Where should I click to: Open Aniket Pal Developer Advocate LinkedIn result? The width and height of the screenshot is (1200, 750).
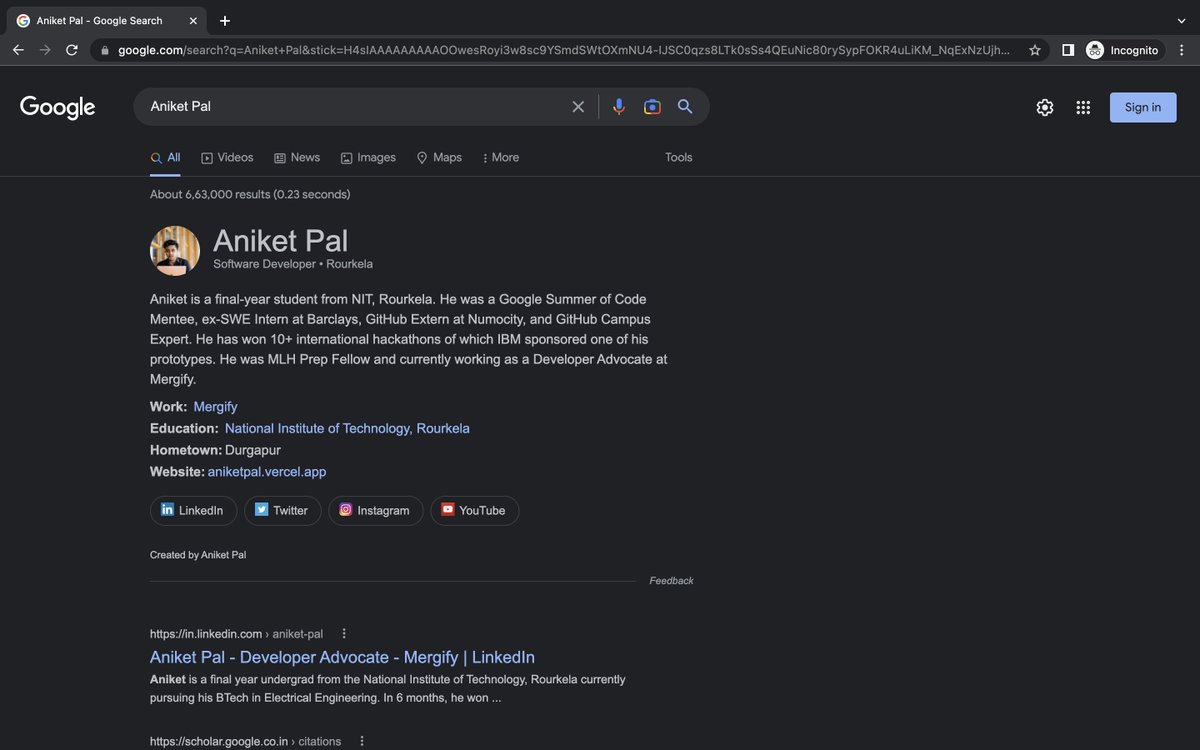pyautogui.click(x=342, y=658)
